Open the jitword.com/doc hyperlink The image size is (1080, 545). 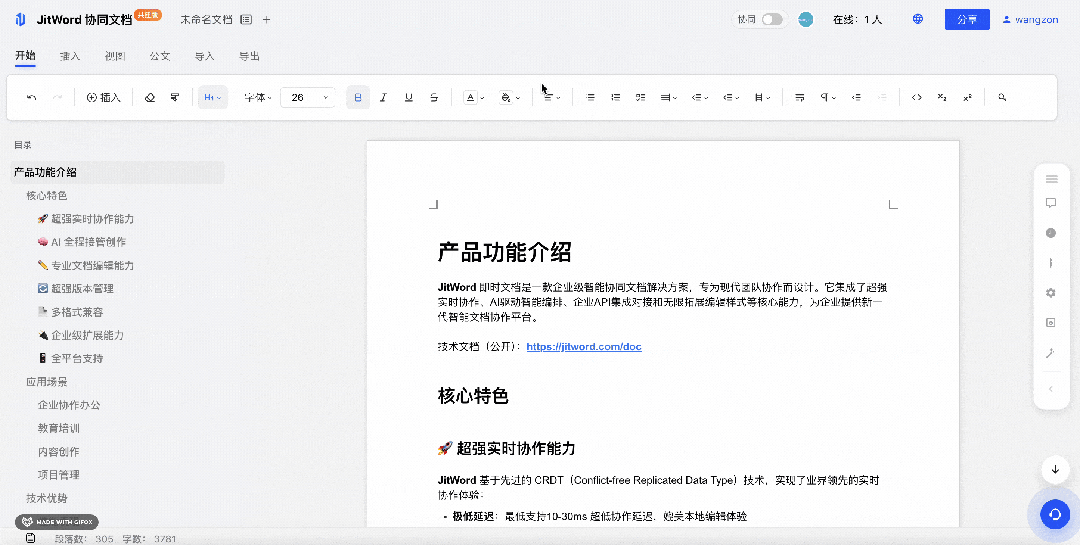click(x=584, y=347)
